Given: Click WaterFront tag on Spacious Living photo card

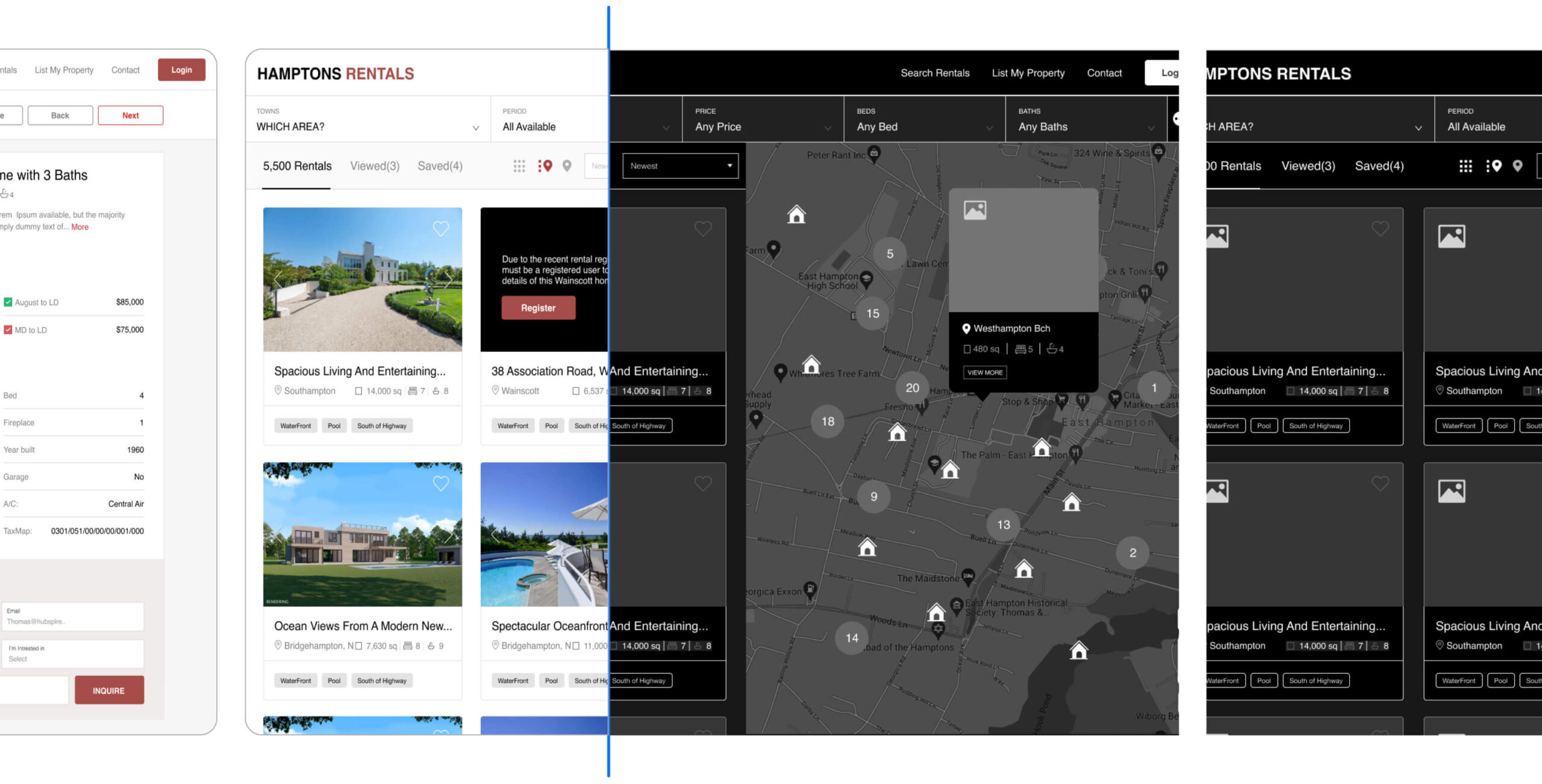Looking at the screenshot, I should point(296,426).
